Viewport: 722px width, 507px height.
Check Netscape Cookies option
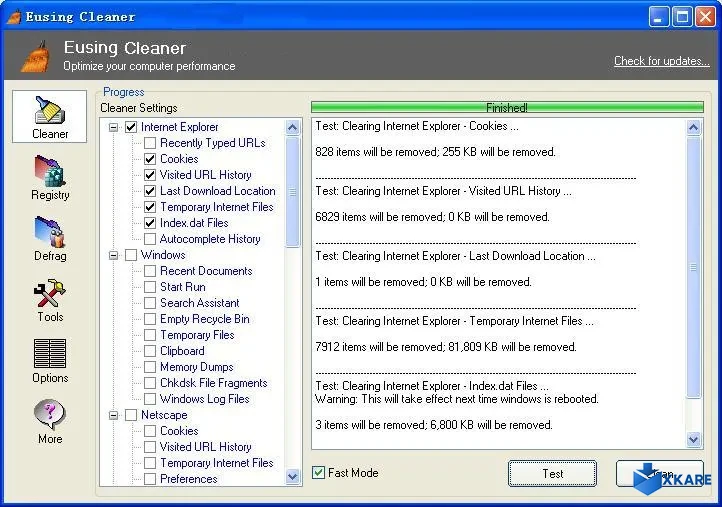[x=150, y=431]
